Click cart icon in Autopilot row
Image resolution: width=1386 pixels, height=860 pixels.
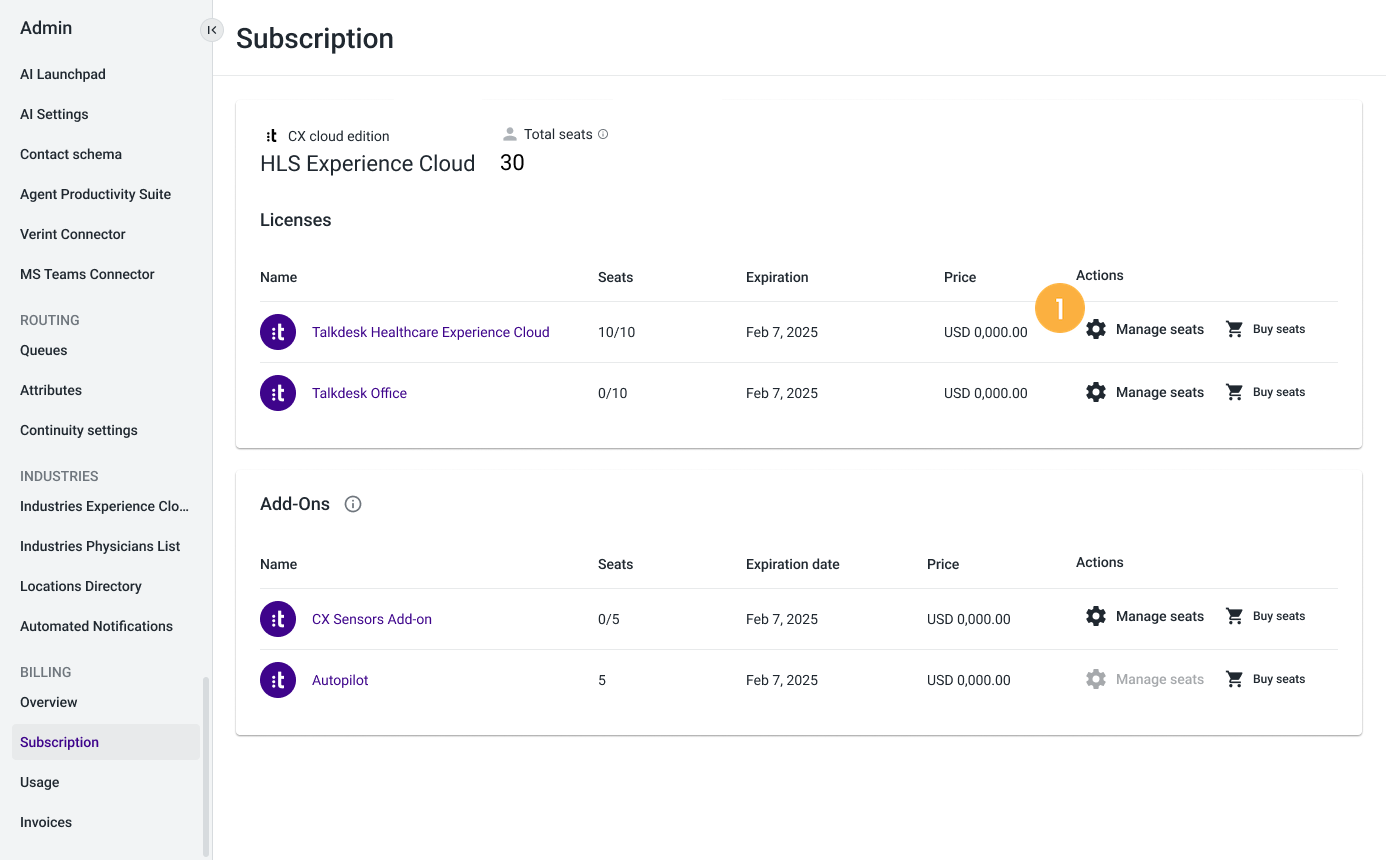1235,679
